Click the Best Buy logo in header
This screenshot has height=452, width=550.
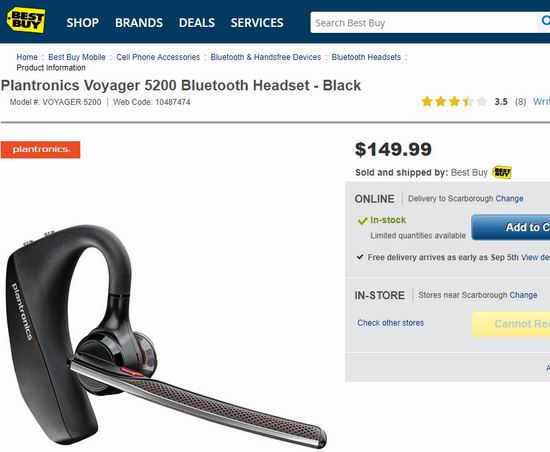click(26, 20)
